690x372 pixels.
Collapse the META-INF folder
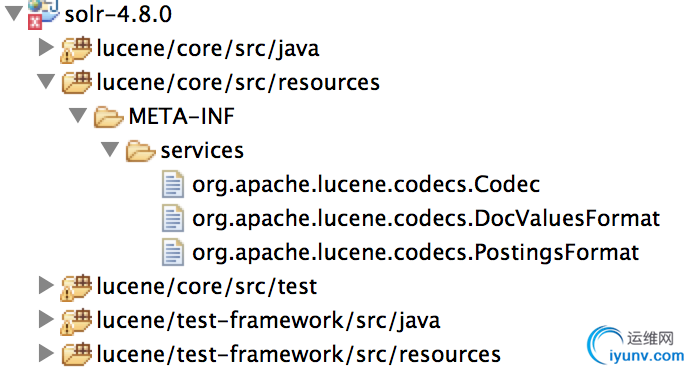pos(78,115)
